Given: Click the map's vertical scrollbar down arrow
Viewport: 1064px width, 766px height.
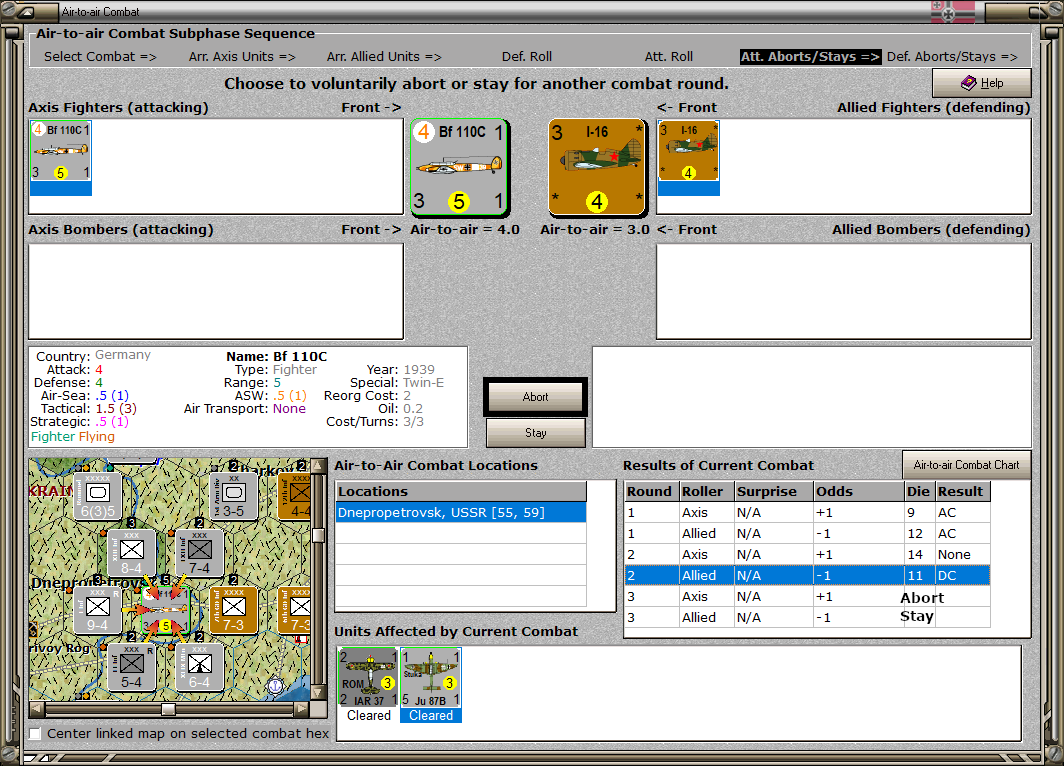Looking at the screenshot, I should pos(318,693).
